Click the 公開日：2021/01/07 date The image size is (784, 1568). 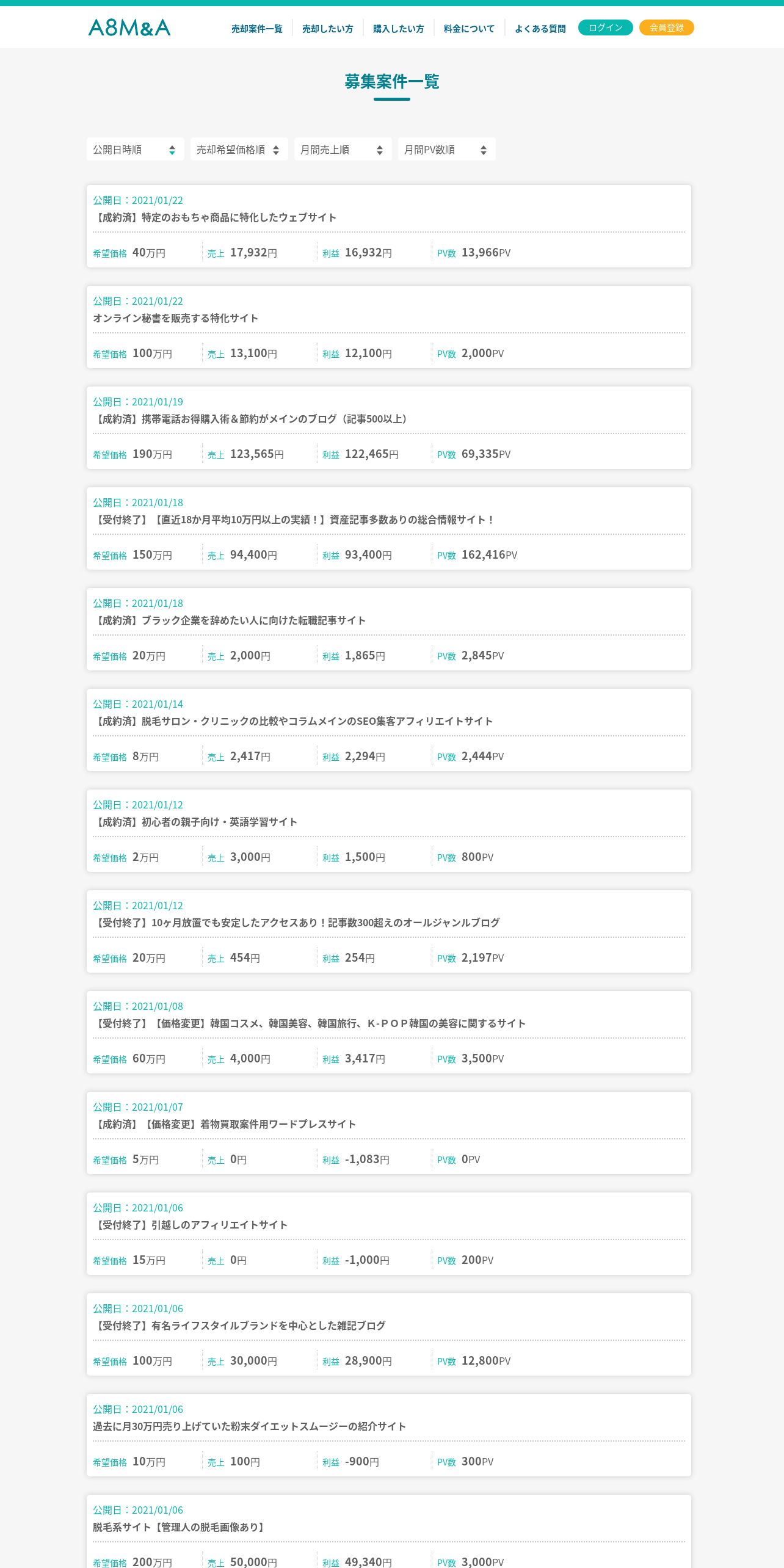(x=138, y=1107)
